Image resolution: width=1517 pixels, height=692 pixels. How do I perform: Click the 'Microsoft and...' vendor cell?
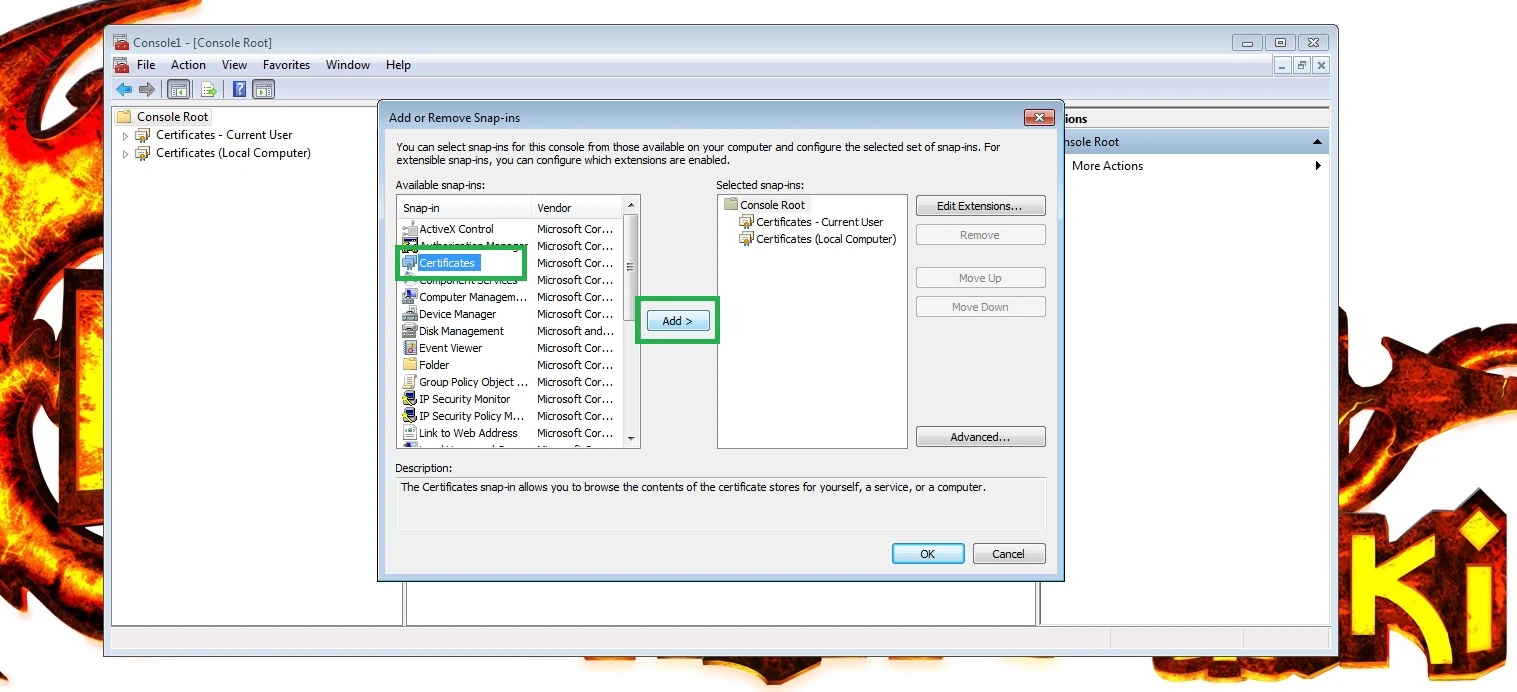click(x=575, y=331)
